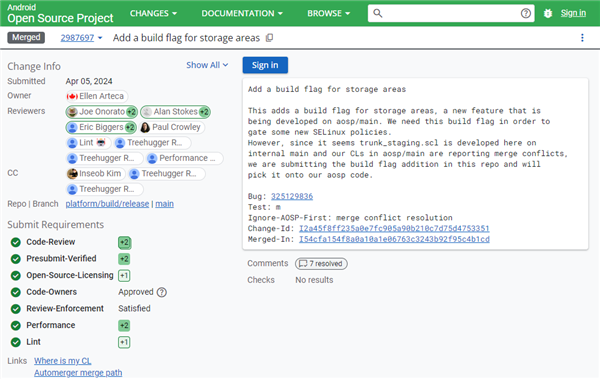Open the three-dot more options menu
The image size is (600, 379).
coord(582,38)
